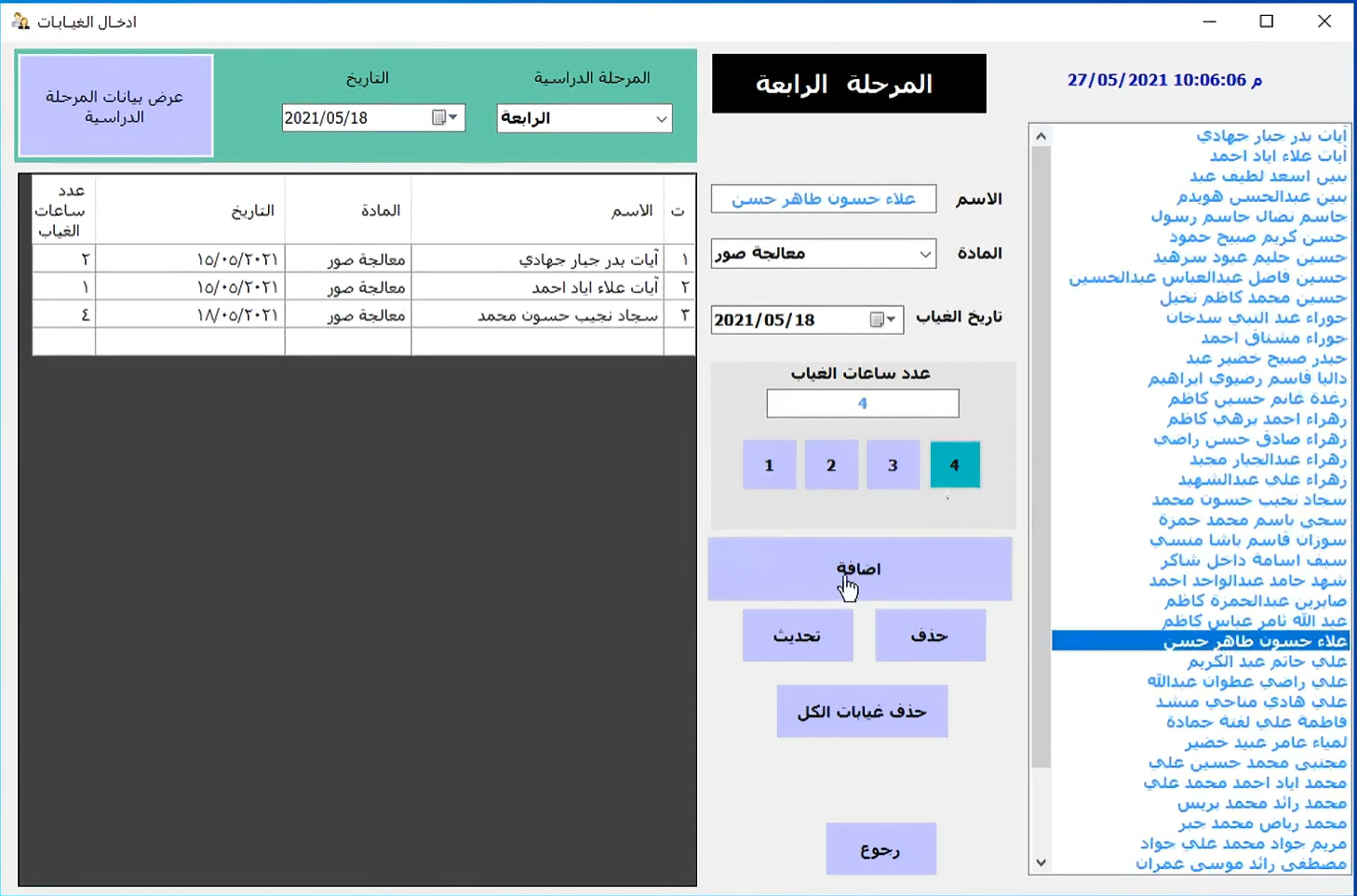1357x896 pixels.
Task: Expand the تاريخ الغياب date dropdown arrow
Action: (892, 319)
